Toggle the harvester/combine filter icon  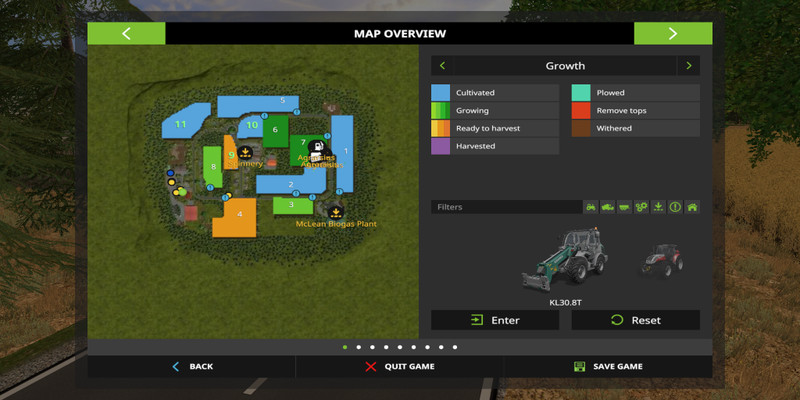(608, 207)
